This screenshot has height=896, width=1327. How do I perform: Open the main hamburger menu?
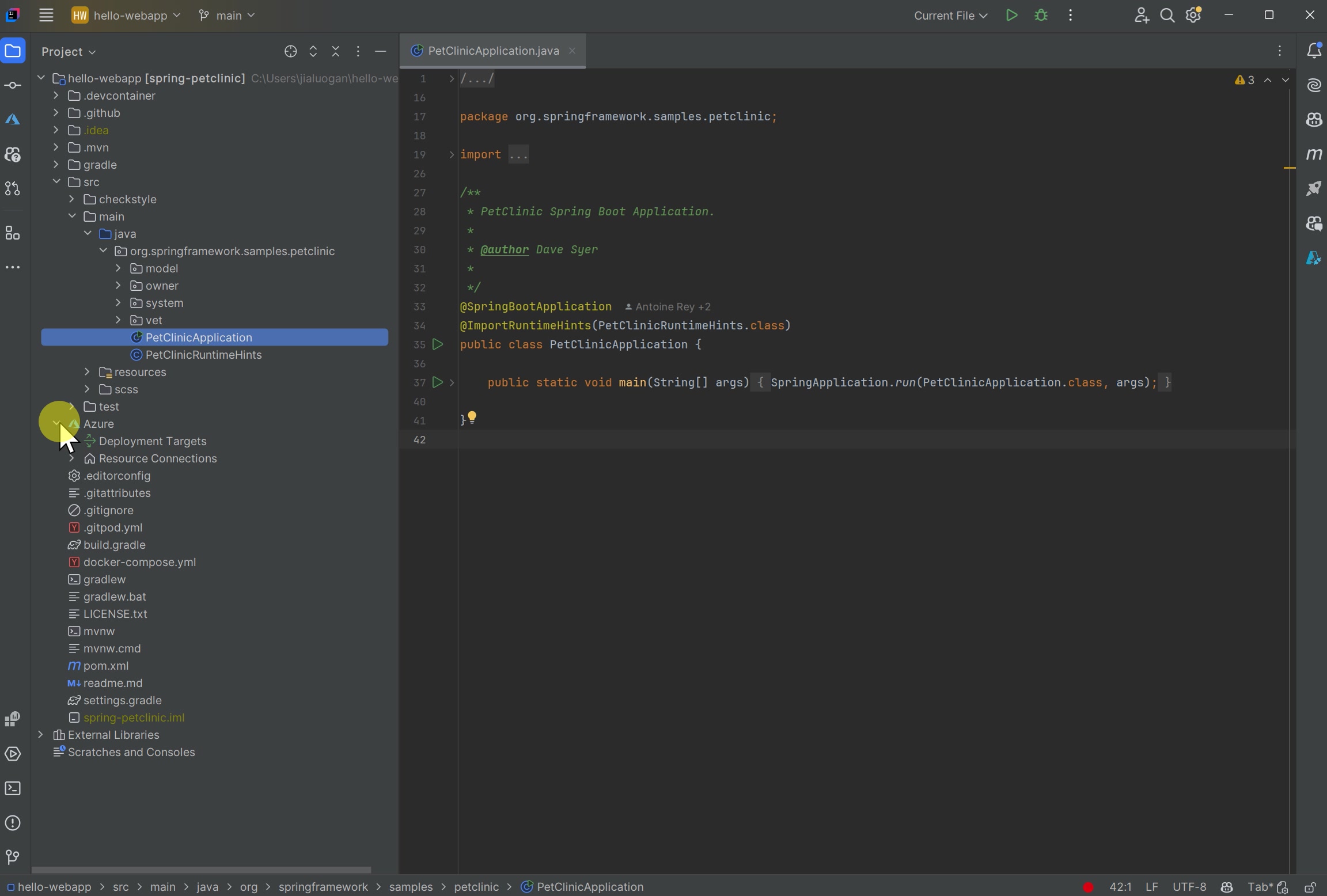pos(46,16)
